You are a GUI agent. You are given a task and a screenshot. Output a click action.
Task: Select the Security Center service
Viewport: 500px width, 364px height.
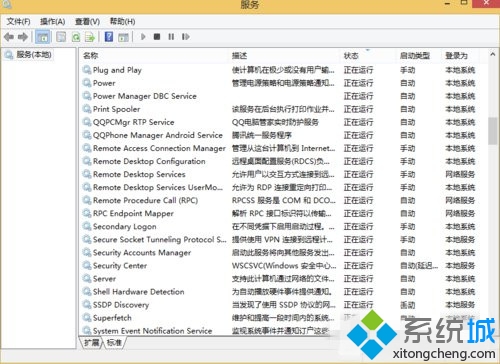point(120,266)
